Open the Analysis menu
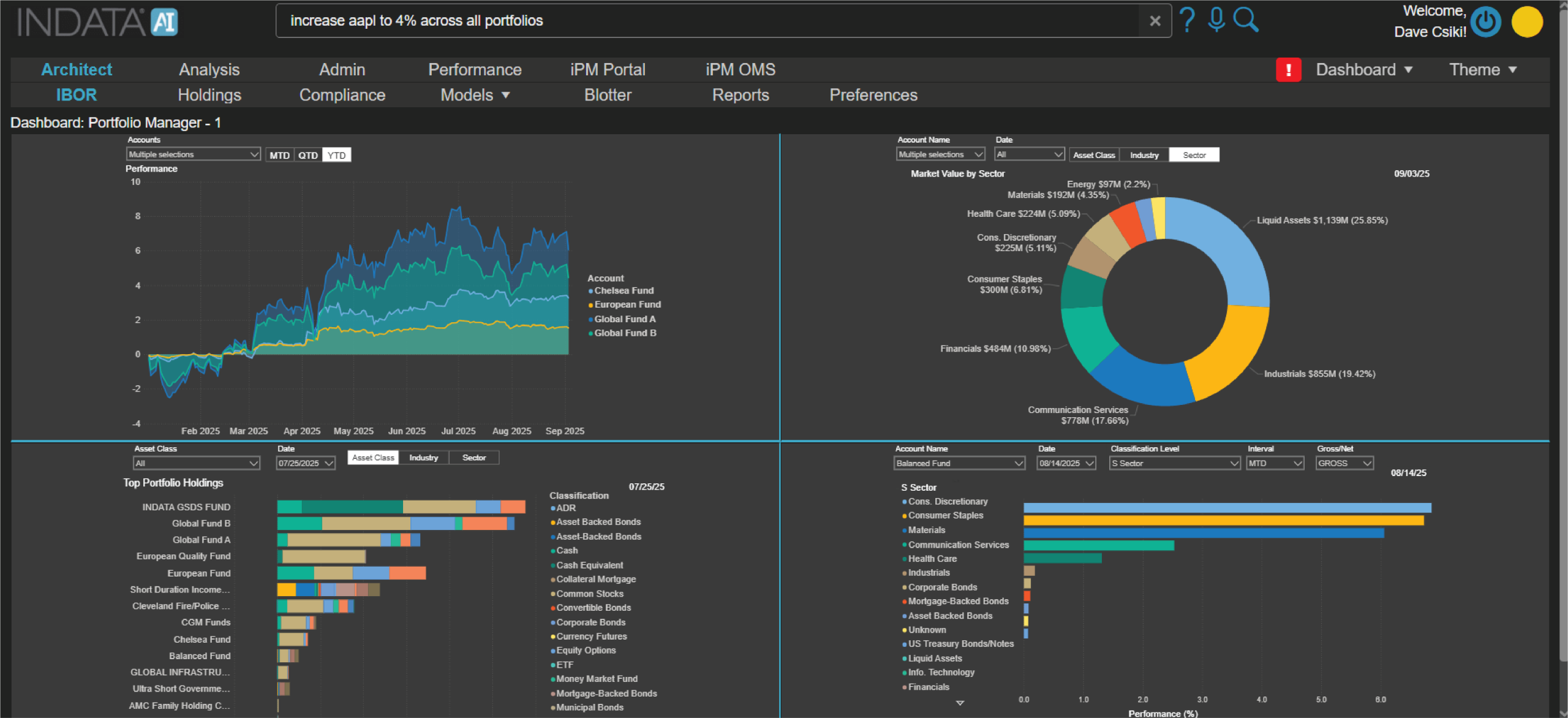Image resolution: width=1568 pixels, height=718 pixels. 209,69
